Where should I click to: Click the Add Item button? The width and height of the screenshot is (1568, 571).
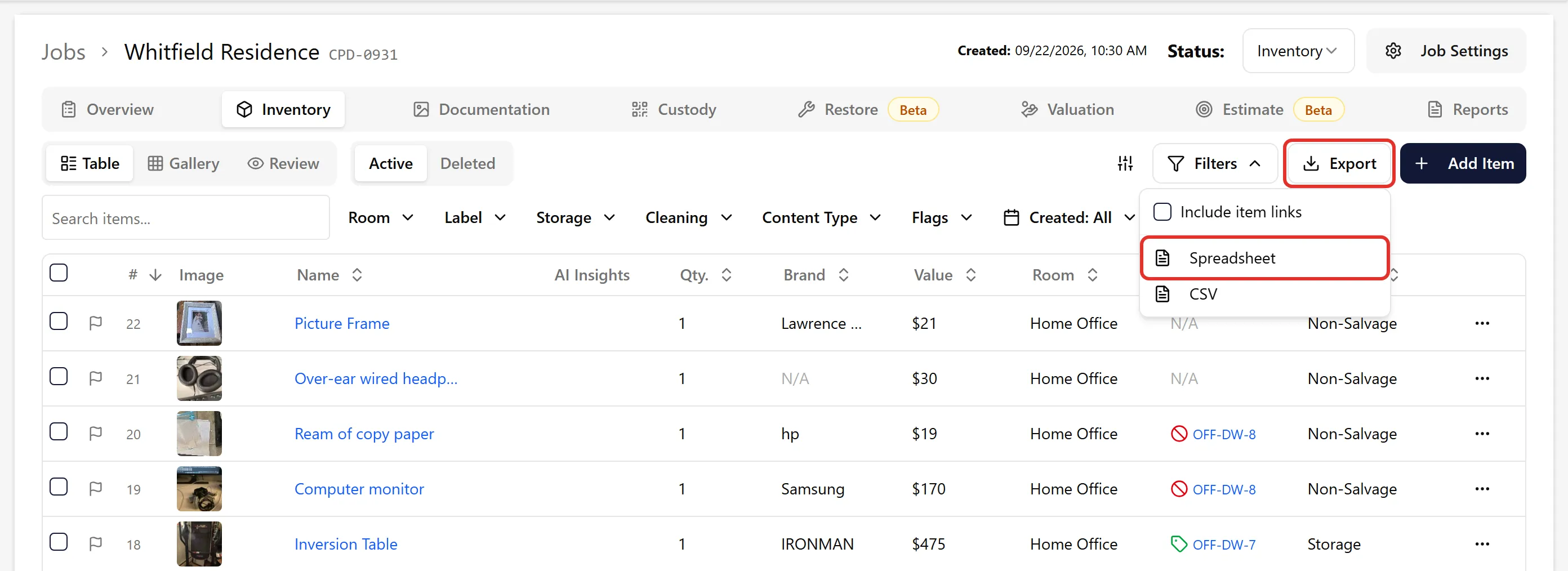(x=1463, y=163)
